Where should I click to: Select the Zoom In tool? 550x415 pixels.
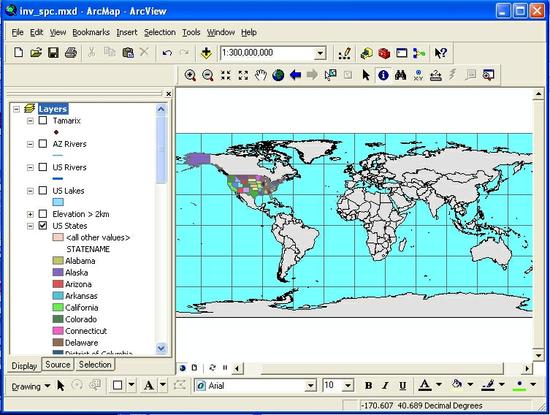(x=190, y=75)
